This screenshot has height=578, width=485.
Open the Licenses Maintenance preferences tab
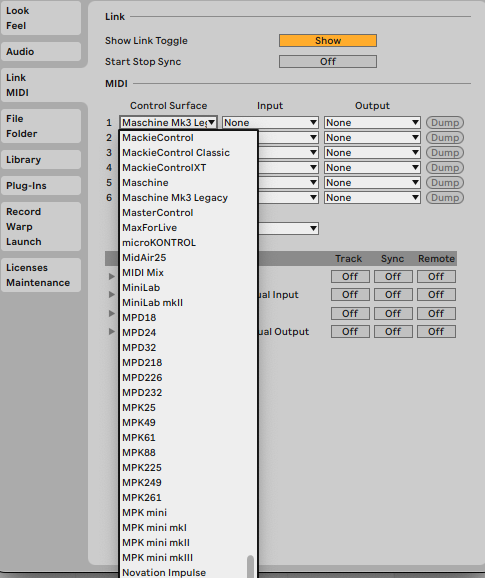click(x=41, y=275)
